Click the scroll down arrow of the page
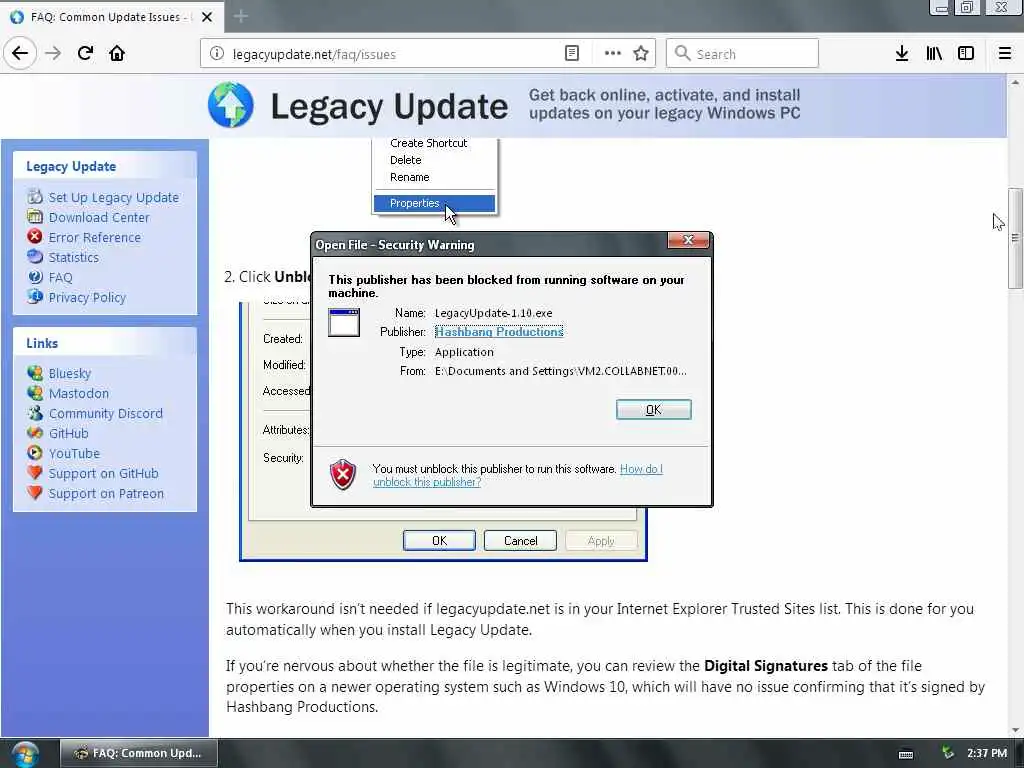The width and height of the screenshot is (1024, 768). tap(1015, 729)
